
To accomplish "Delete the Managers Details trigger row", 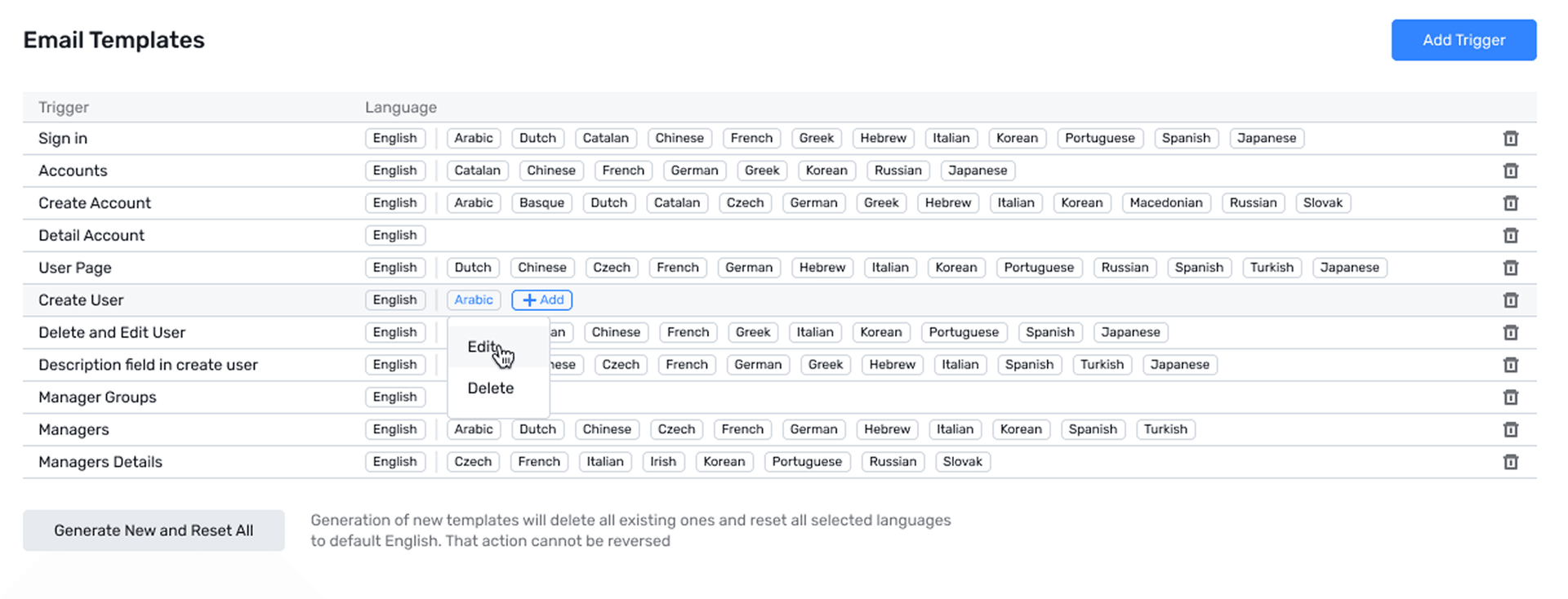I will click(x=1510, y=462).
